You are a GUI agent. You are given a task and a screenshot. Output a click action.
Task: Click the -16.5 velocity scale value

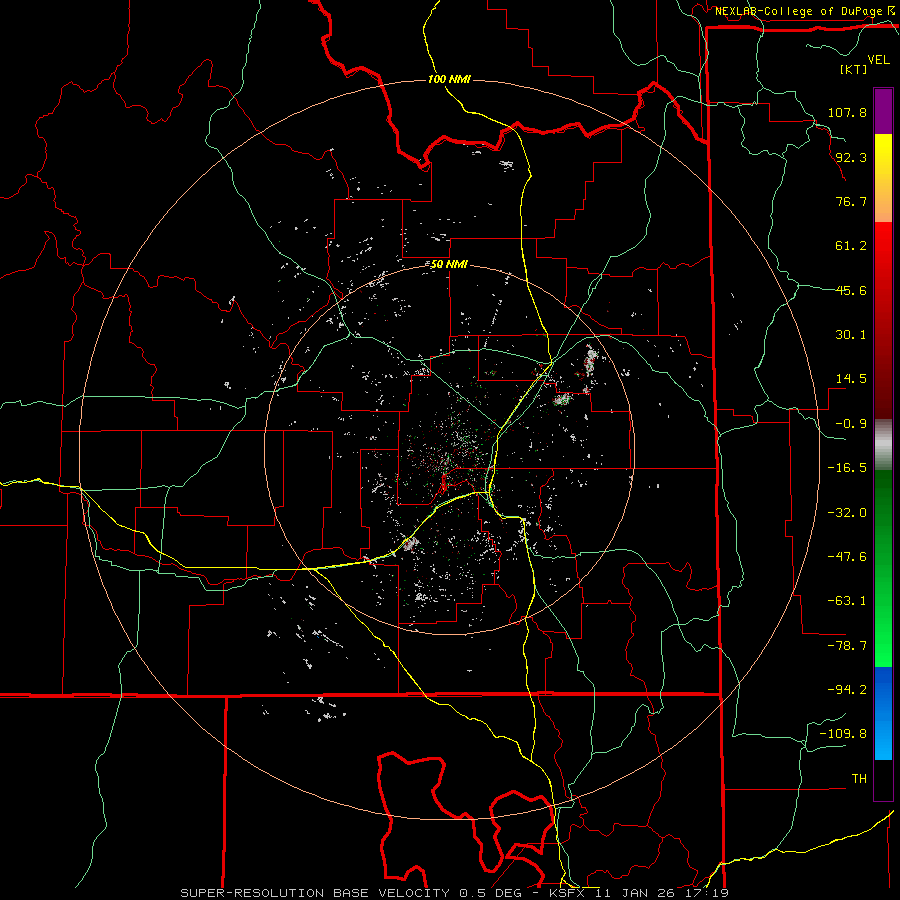tap(847, 468)
